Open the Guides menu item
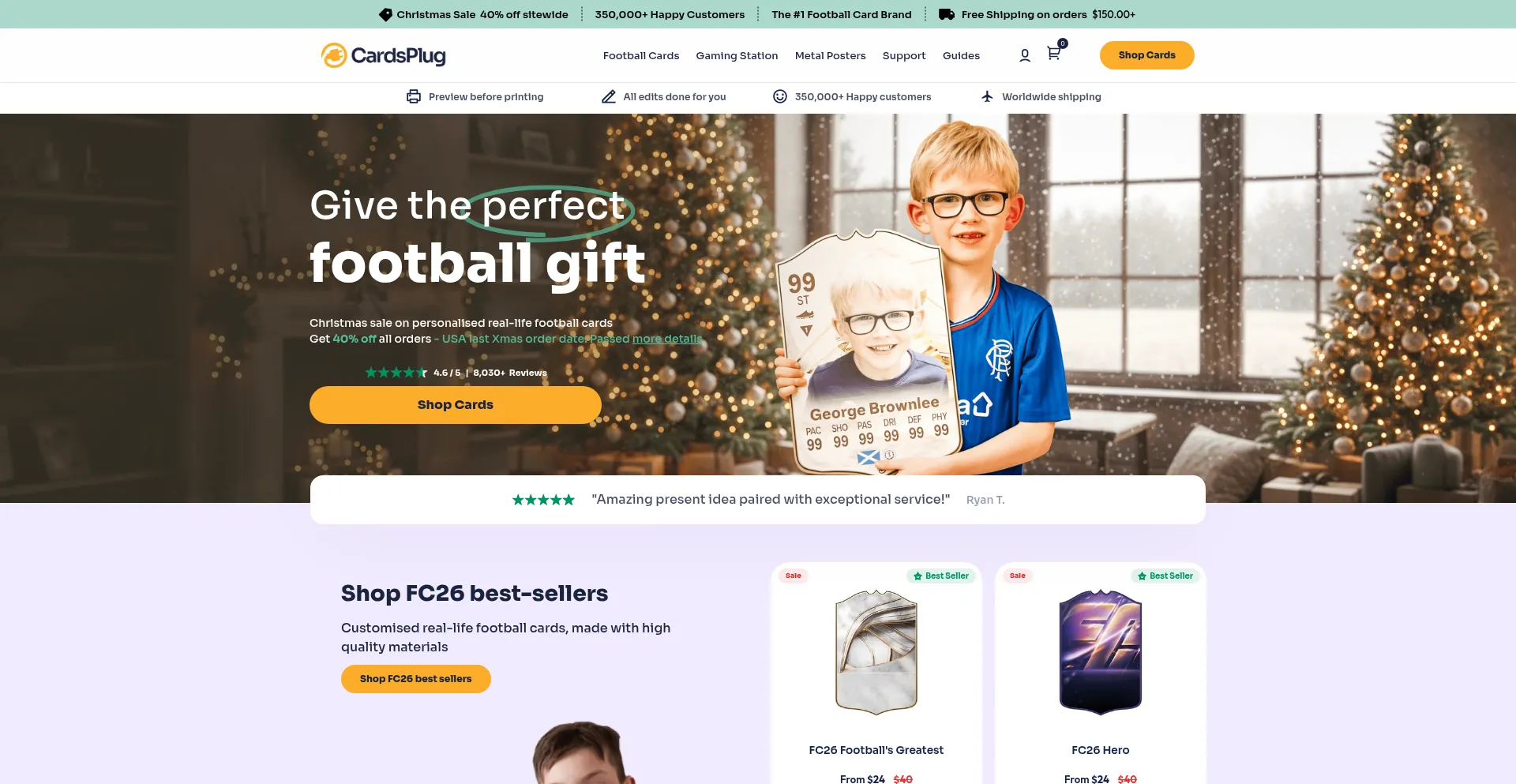This screenshot has width=1516, height=784. (x=961, y=55)
